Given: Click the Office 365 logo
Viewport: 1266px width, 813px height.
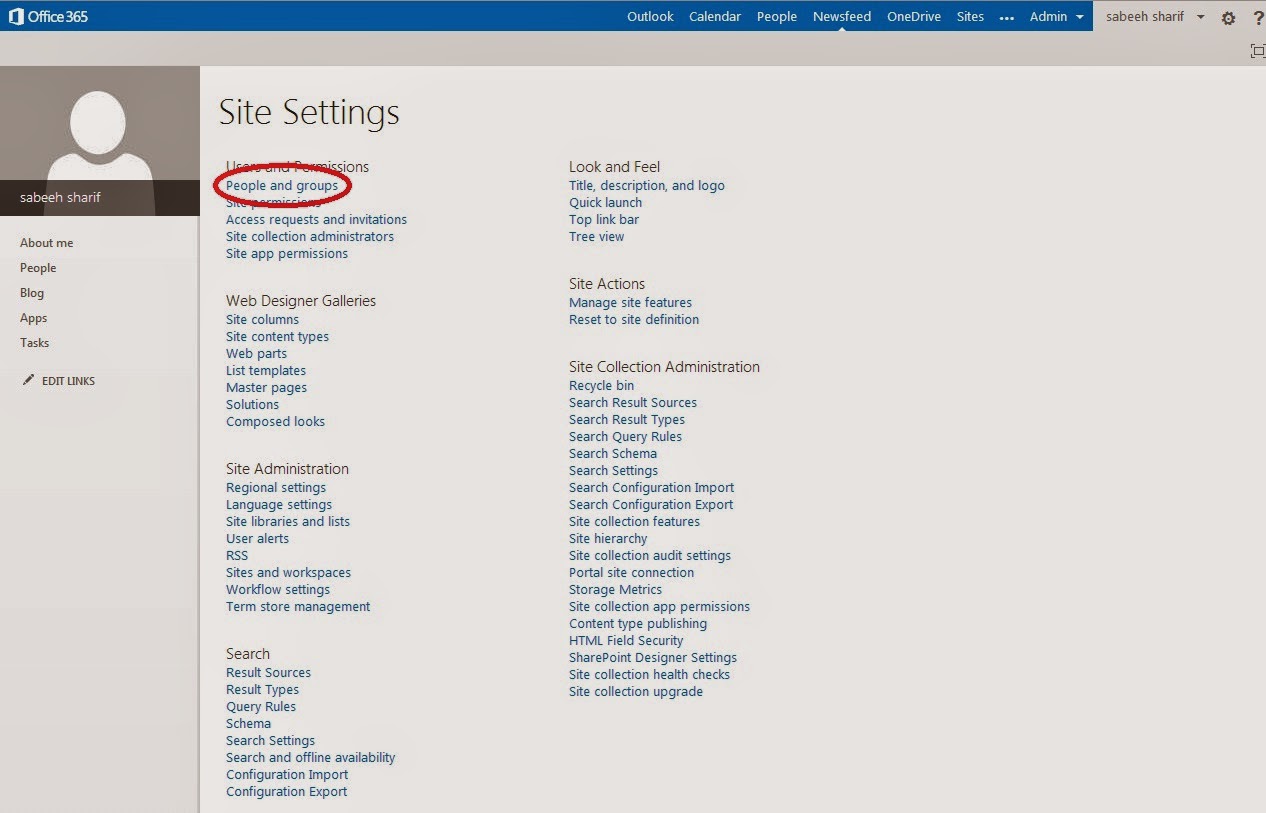Looking at the screenshot, I should (48, 16).
